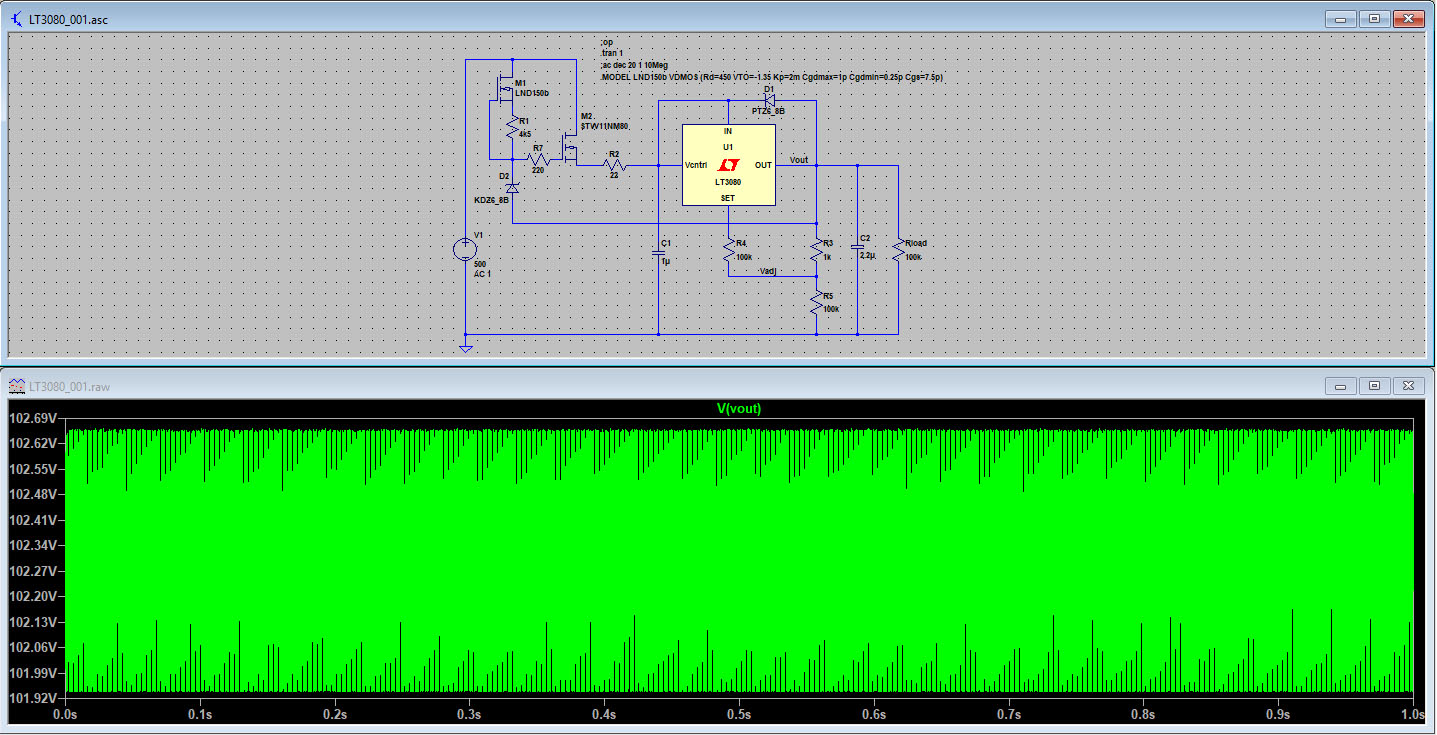The width and height of the screenshot is (1437, 735).
Task: Click the AC 1 text under V1
Action: coord(482,273)
